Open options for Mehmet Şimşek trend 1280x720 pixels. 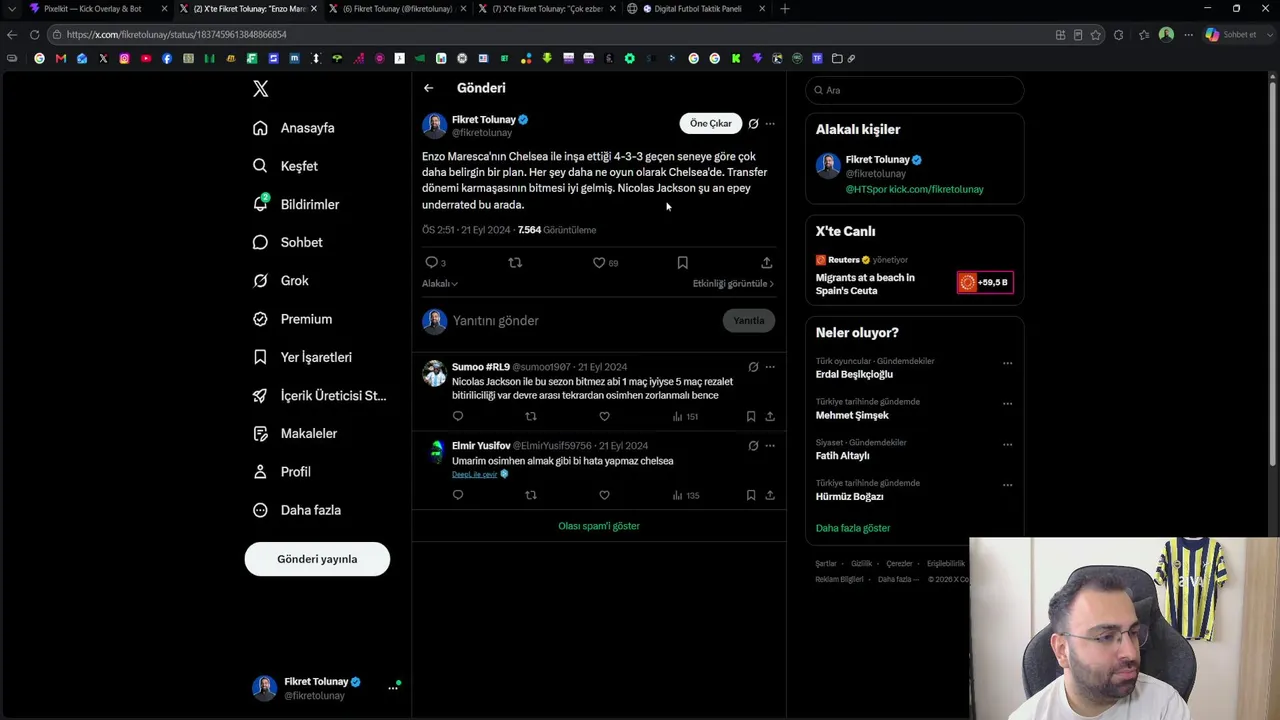(x=1007, y=404)
